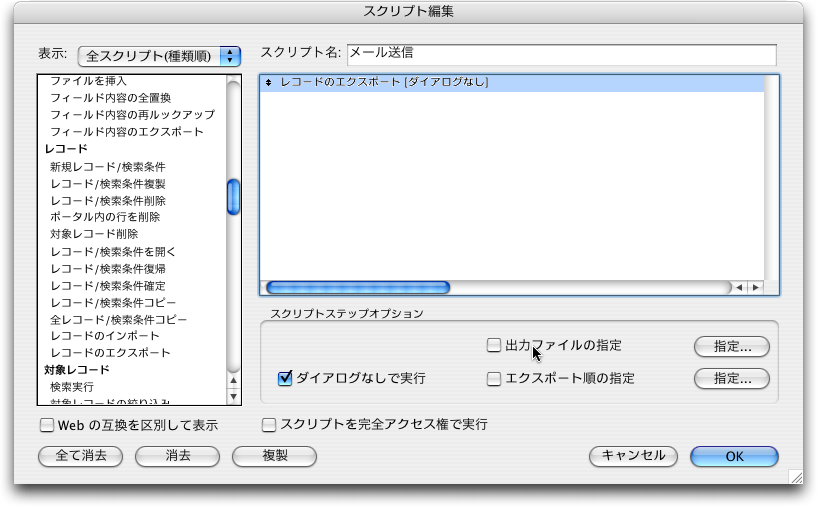The width and height of the screenshot is (817, 507).
Task: Uncheck ダイアログなしで実行 option
Action: click(285, 378)
